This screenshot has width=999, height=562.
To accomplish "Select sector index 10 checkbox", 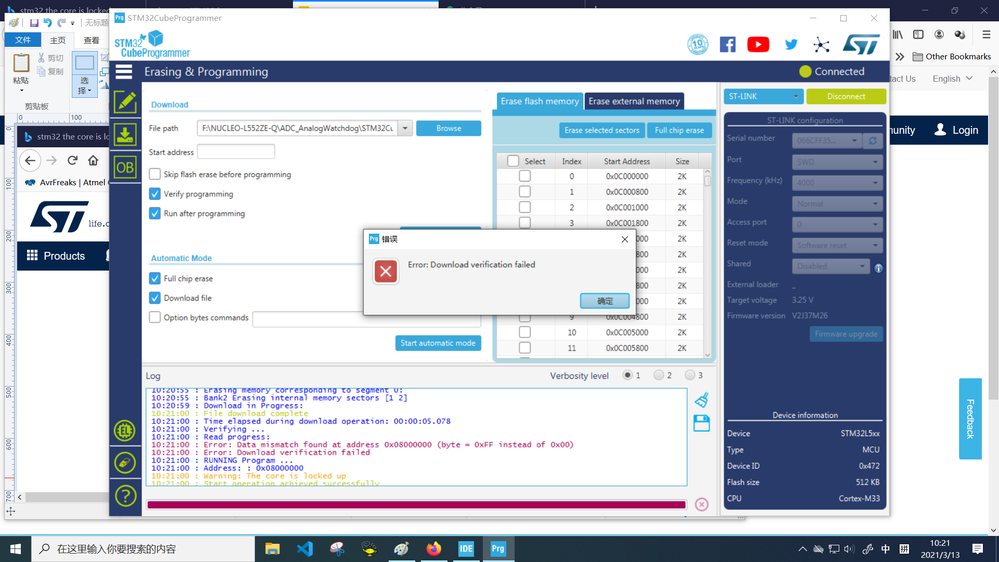I will point(524,332).
